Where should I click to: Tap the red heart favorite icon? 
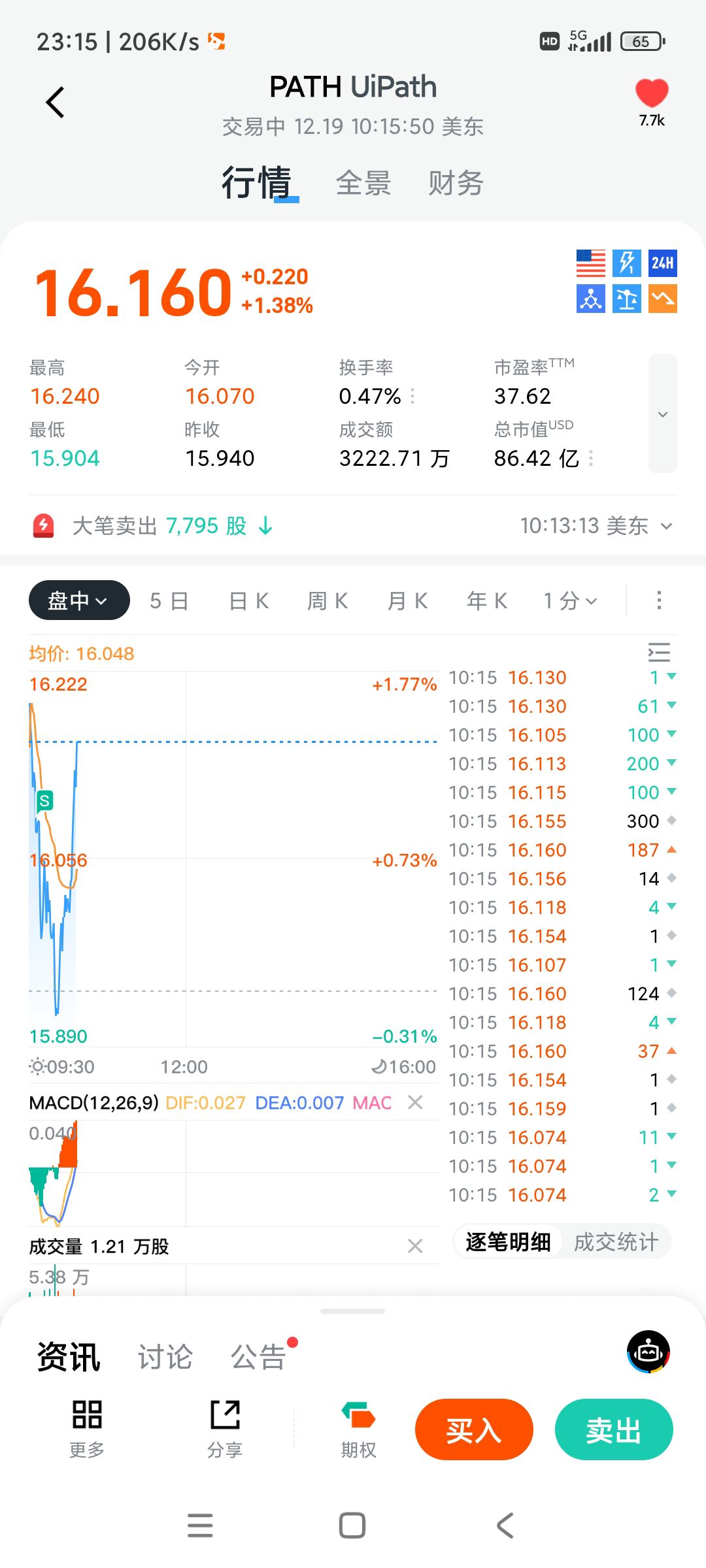(x=652, y=93)
